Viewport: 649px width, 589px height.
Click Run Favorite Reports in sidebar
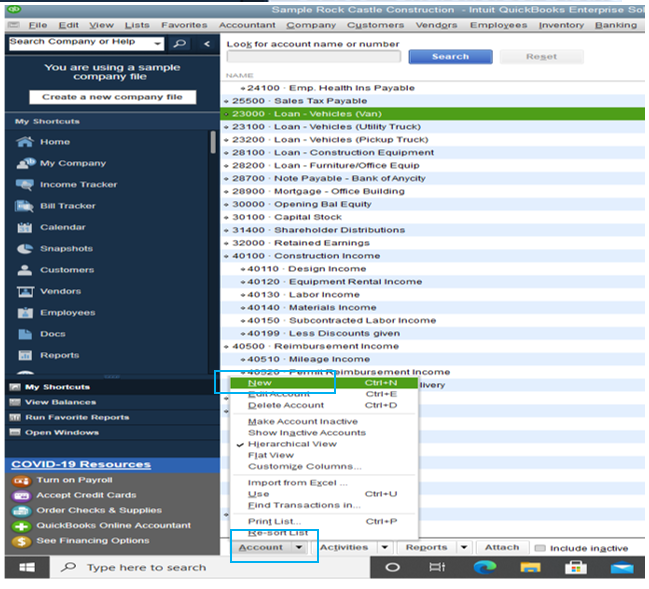click(77, 418)
